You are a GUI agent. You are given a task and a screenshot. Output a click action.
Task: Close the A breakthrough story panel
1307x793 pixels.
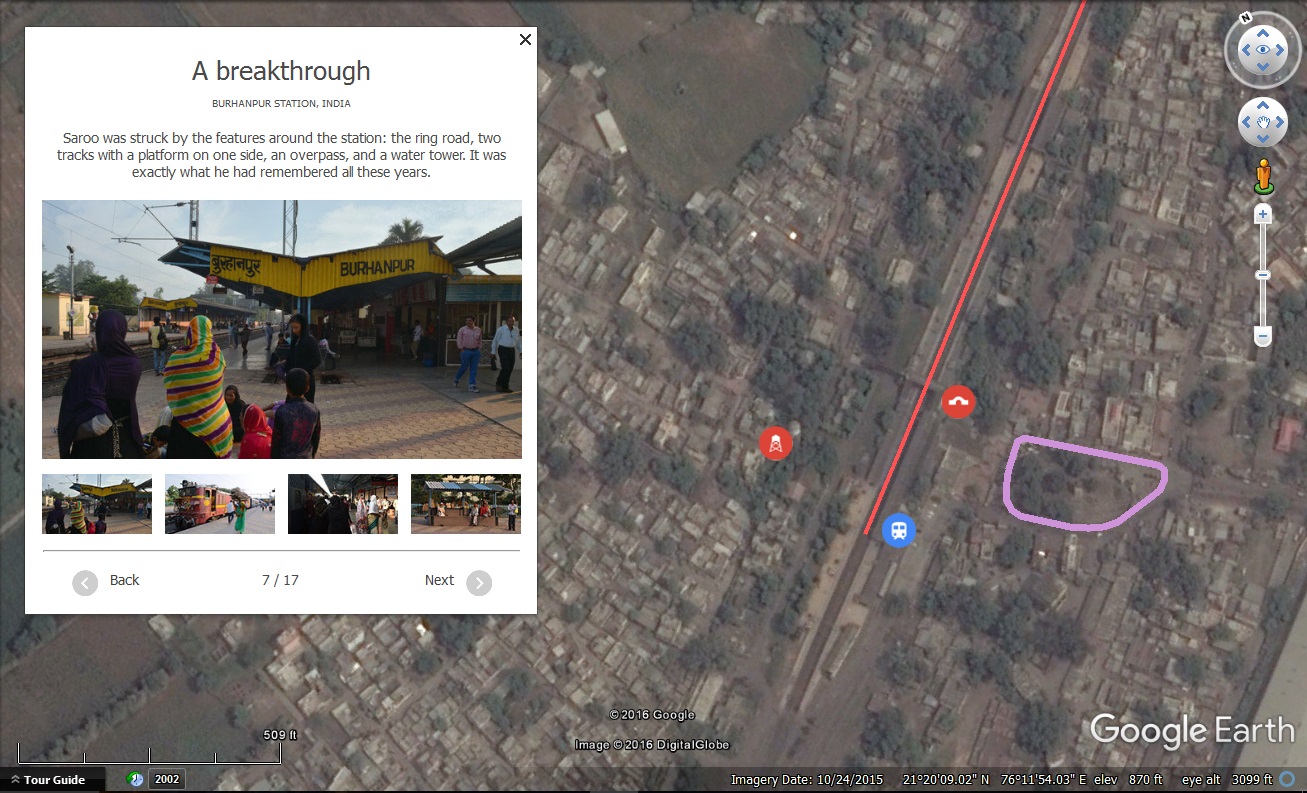(x=525, y=40)
